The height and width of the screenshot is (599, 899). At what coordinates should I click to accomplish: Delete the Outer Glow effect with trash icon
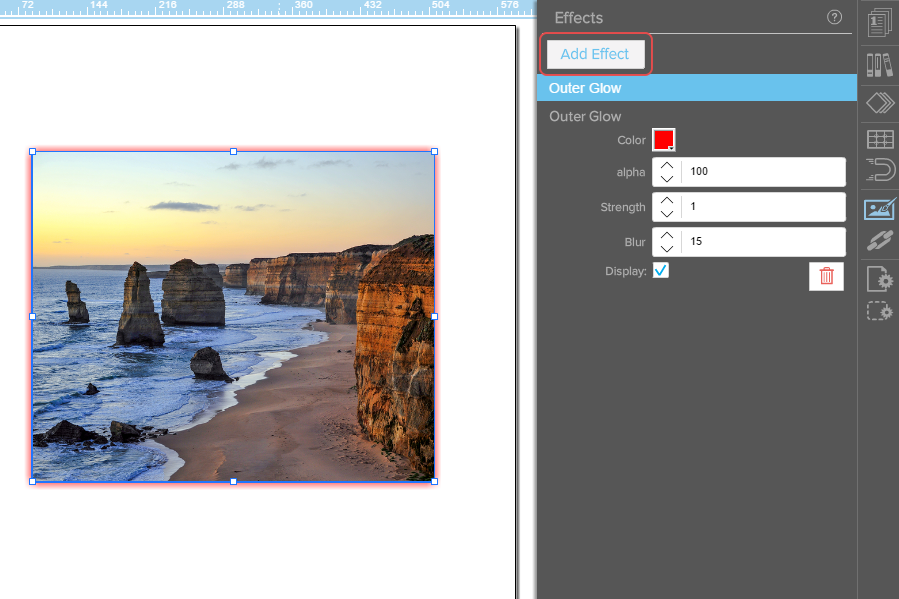pyautogui.click(x=826, y=276)
